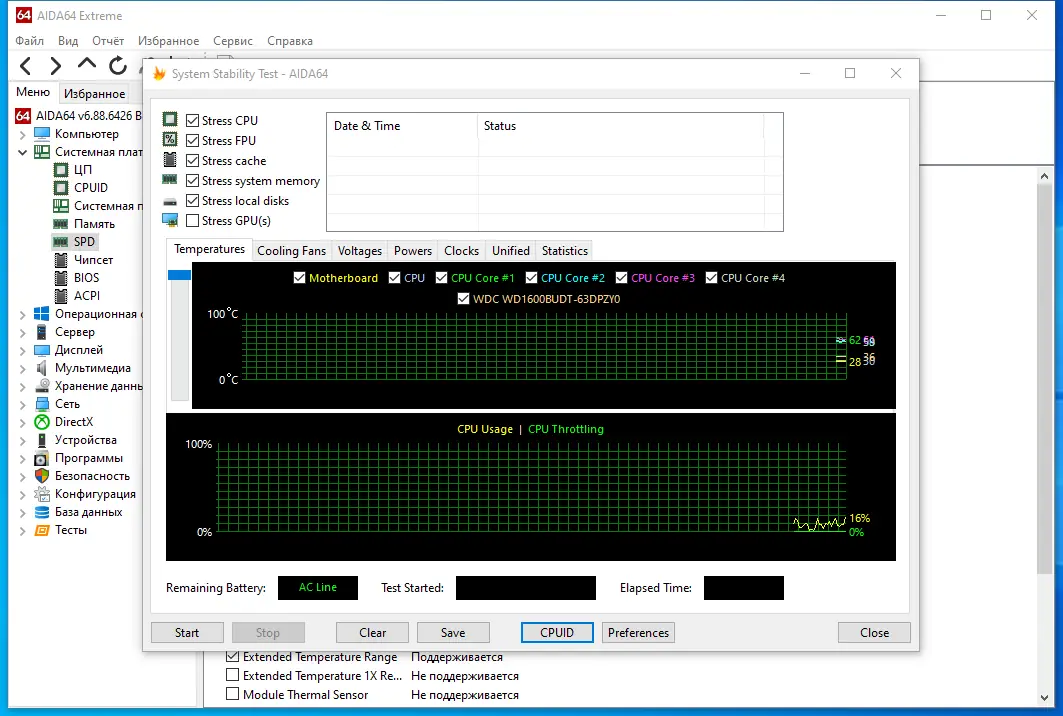1063x716 pixels.
Task: Collapse the Системная плата tree node
Action: (x=22, y=152)
